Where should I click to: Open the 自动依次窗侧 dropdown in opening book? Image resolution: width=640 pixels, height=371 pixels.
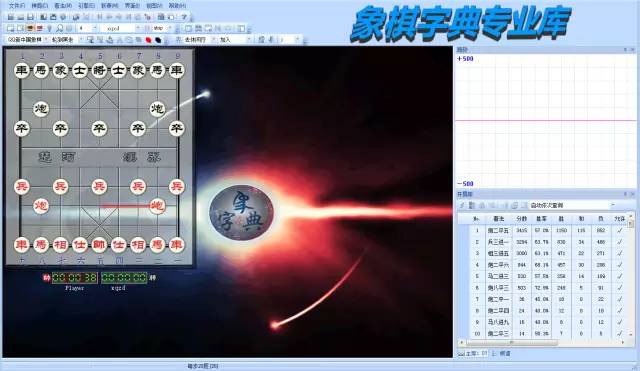tap(612, 205)
